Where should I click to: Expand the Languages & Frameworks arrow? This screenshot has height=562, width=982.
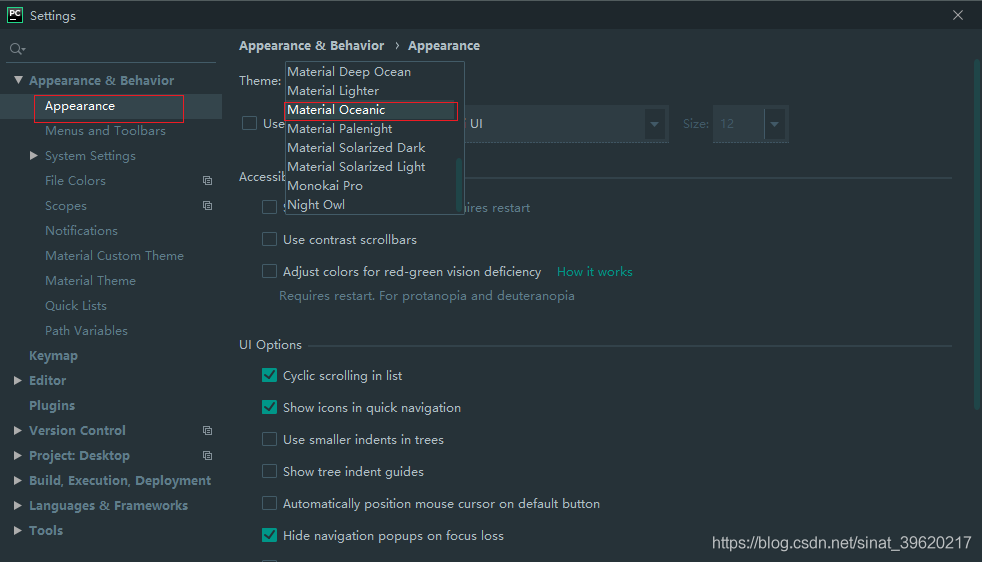click(18, 506)
